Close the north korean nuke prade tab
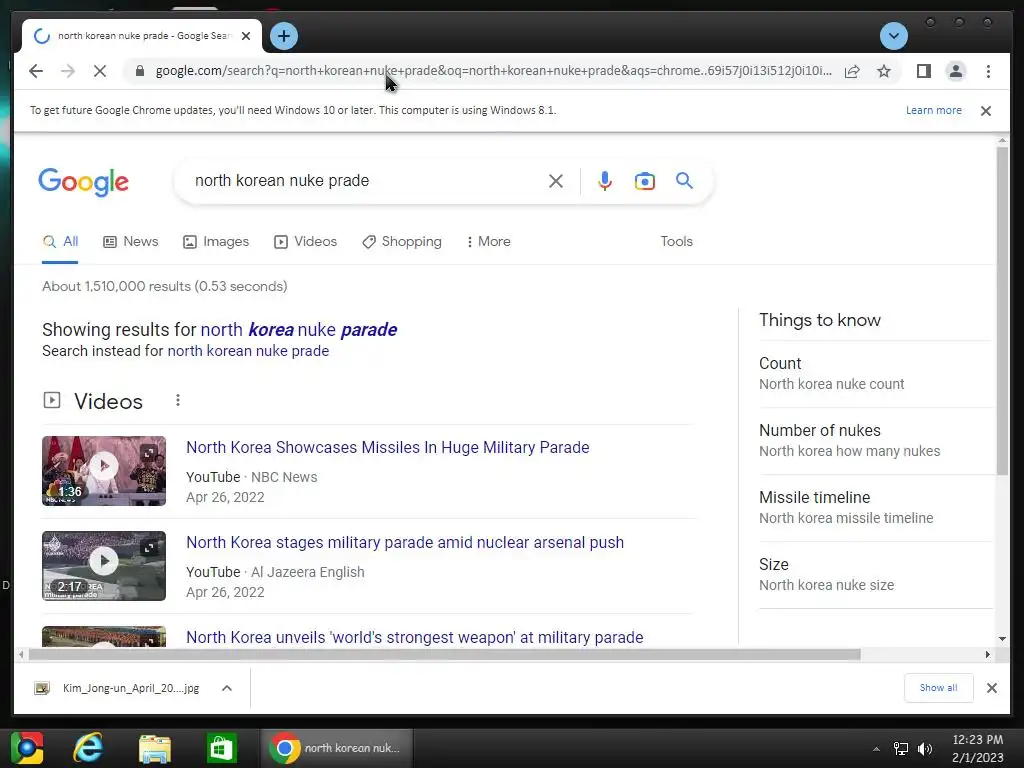This screenshot has height=768, width=1024. coord(246,36)
